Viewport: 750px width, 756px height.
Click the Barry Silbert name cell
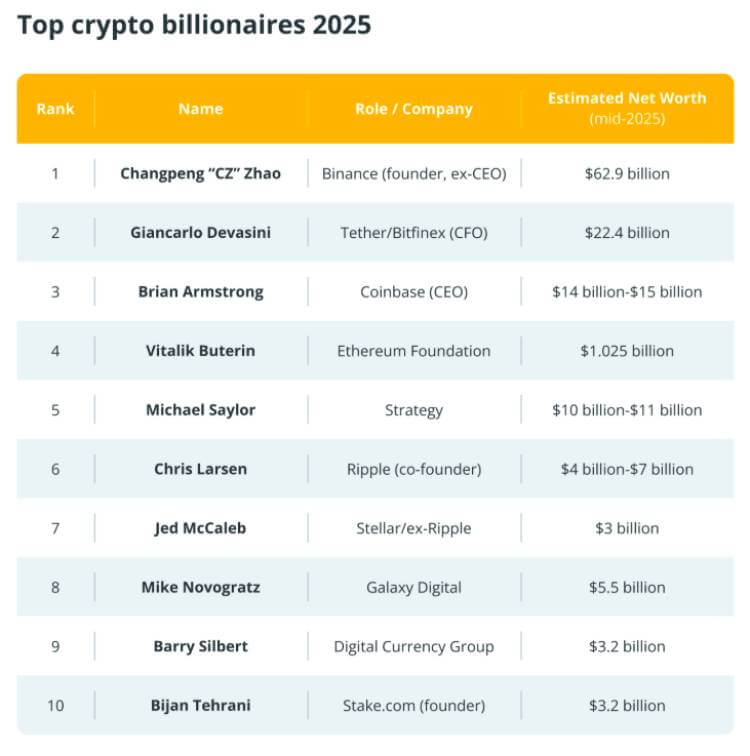click(x=200, y=646)
